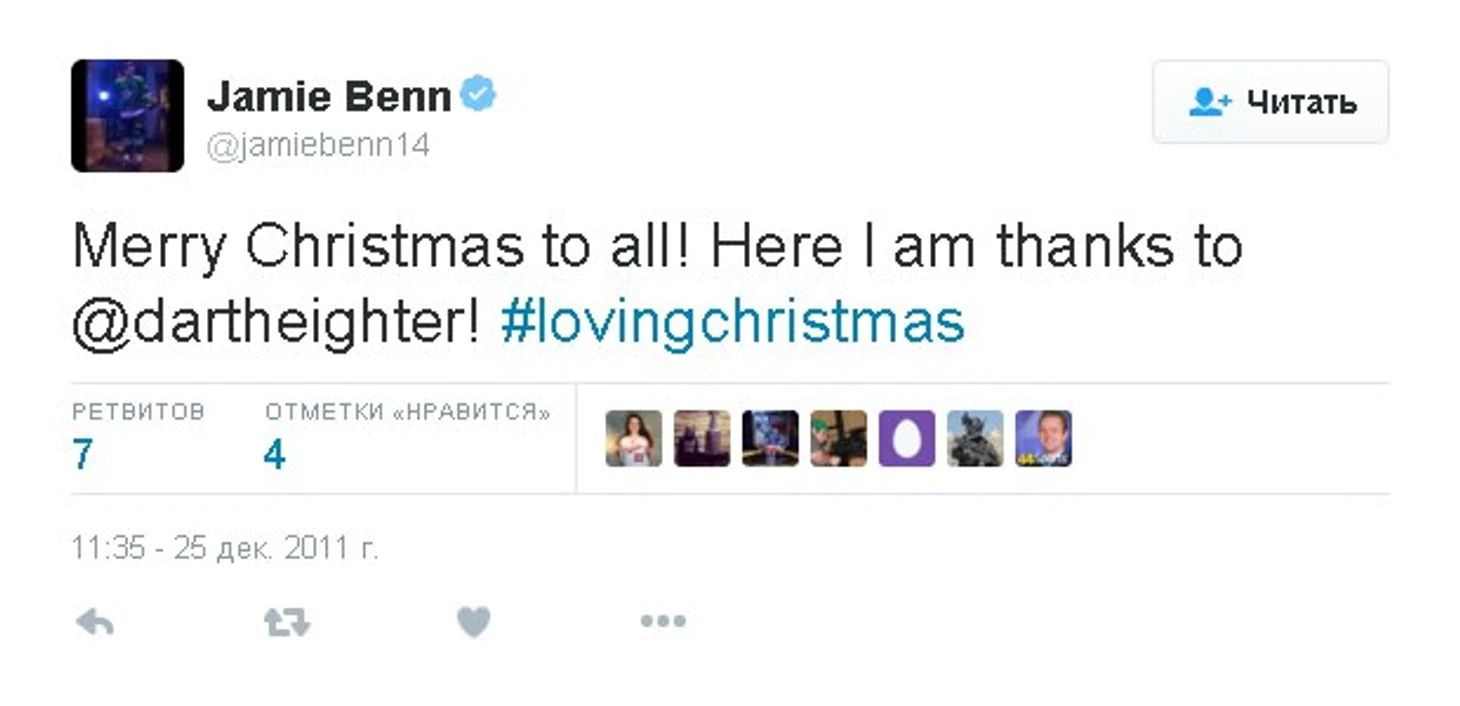Open the #lovingchristmas hashtag
This screenshot has width=1460, height=706.
732,323
